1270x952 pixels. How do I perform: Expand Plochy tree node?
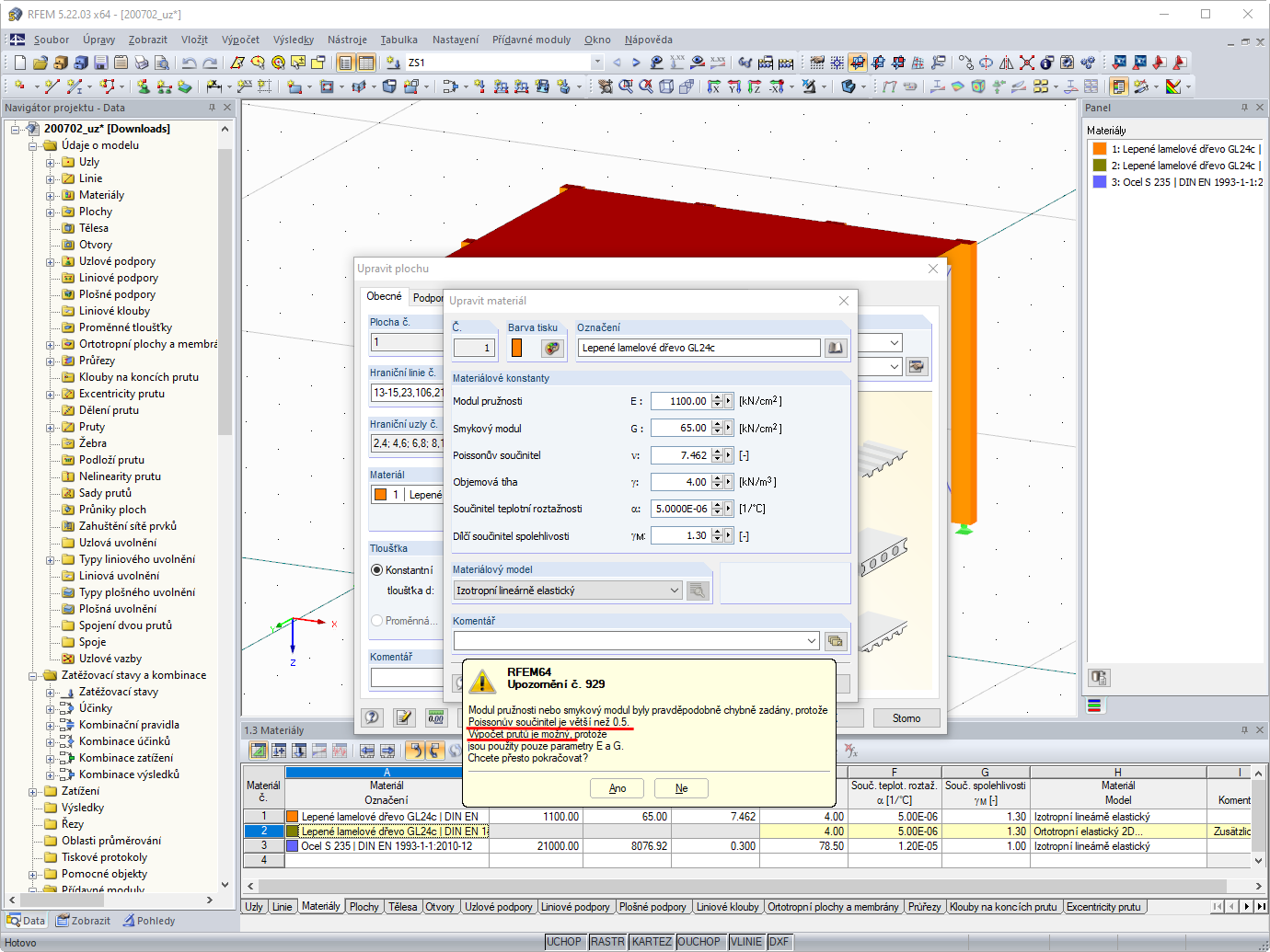pyautogui.click(x=51, y=212)
